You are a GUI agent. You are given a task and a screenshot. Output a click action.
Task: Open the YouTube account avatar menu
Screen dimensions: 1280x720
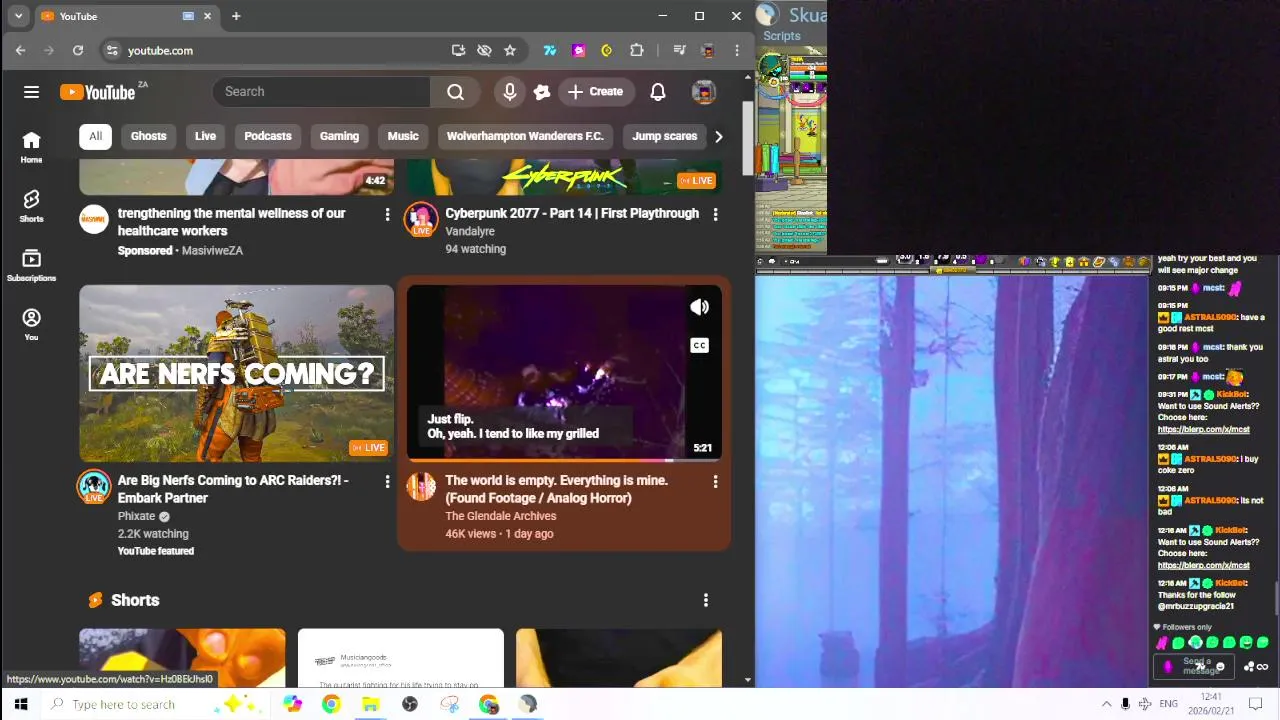pos(704,92)
